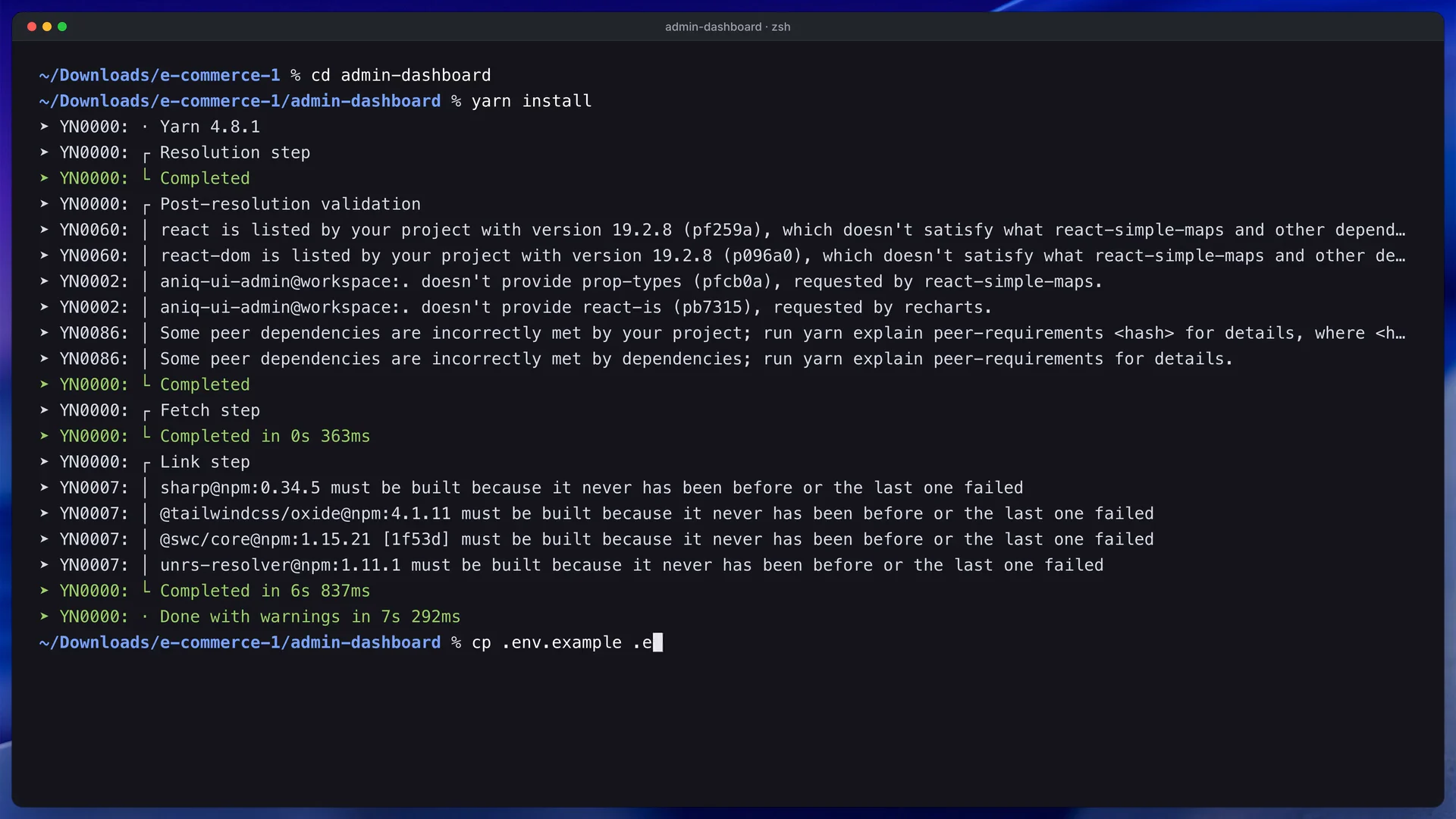Click the window title 'admin-dashboard · zsh'
The width and height of the screenshot is (1456, 819).
pos(727,27)
